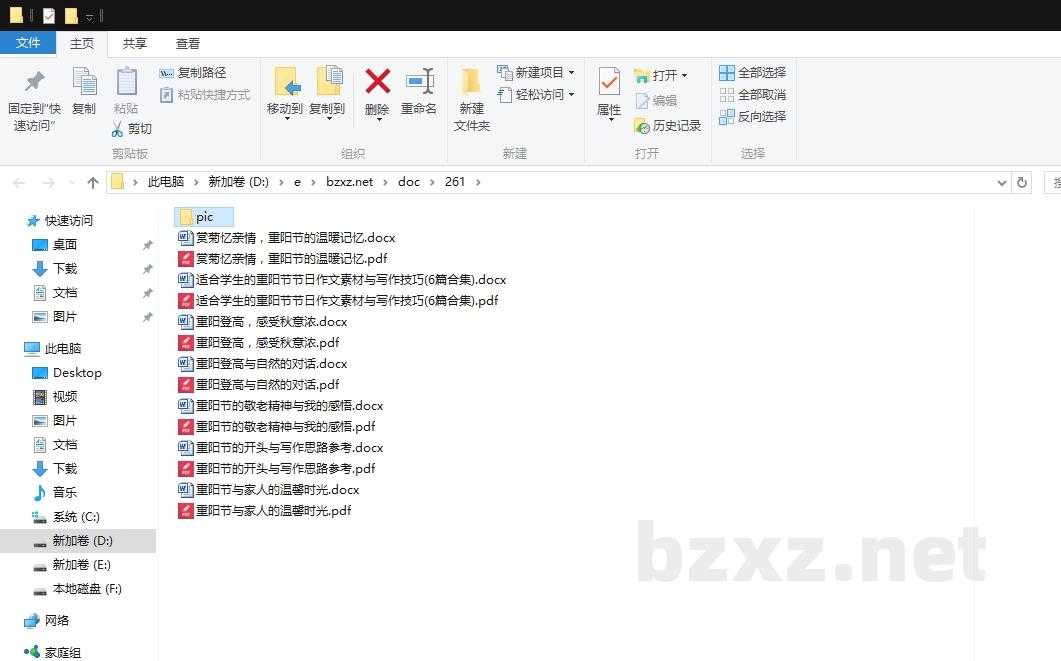
Task: Unpin 桌面 from Quick Access
Action: pos(147,244)
